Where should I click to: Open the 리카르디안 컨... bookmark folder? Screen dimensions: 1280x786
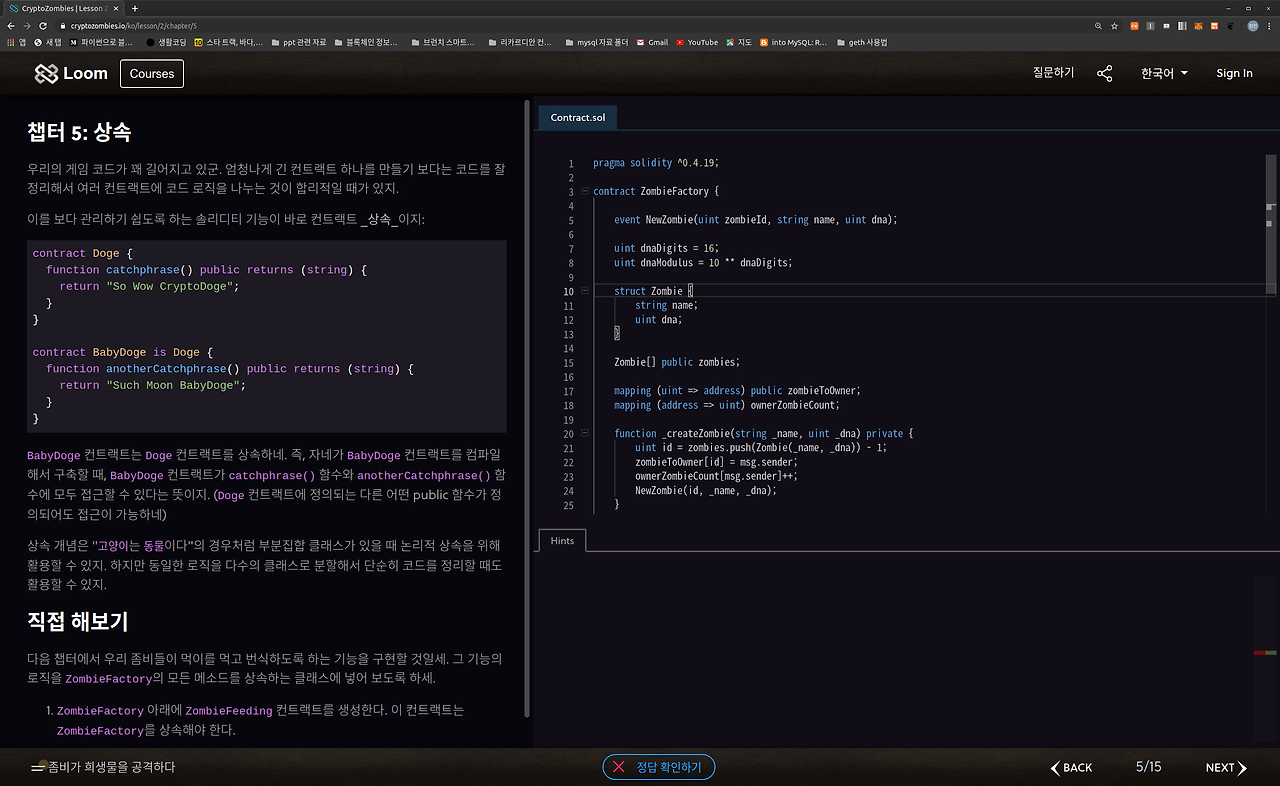(519, 43)
